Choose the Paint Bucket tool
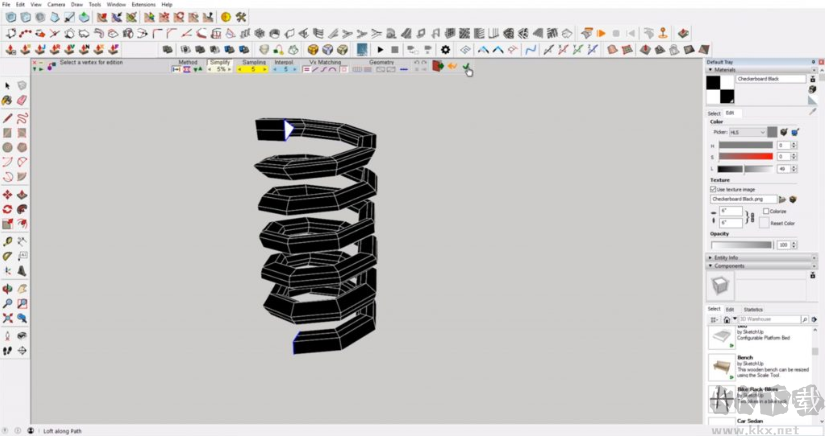 pyautogui.click(x=8, y=101)
